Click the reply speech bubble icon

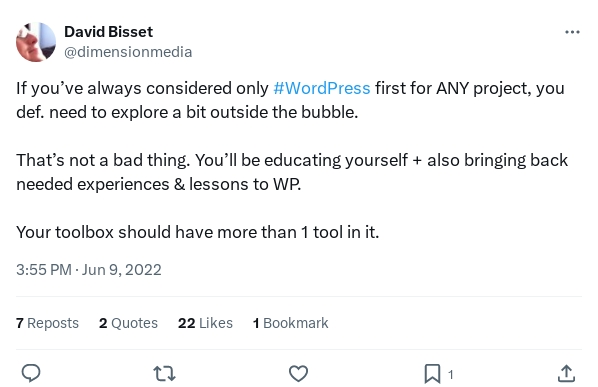(x=31, y=373)
